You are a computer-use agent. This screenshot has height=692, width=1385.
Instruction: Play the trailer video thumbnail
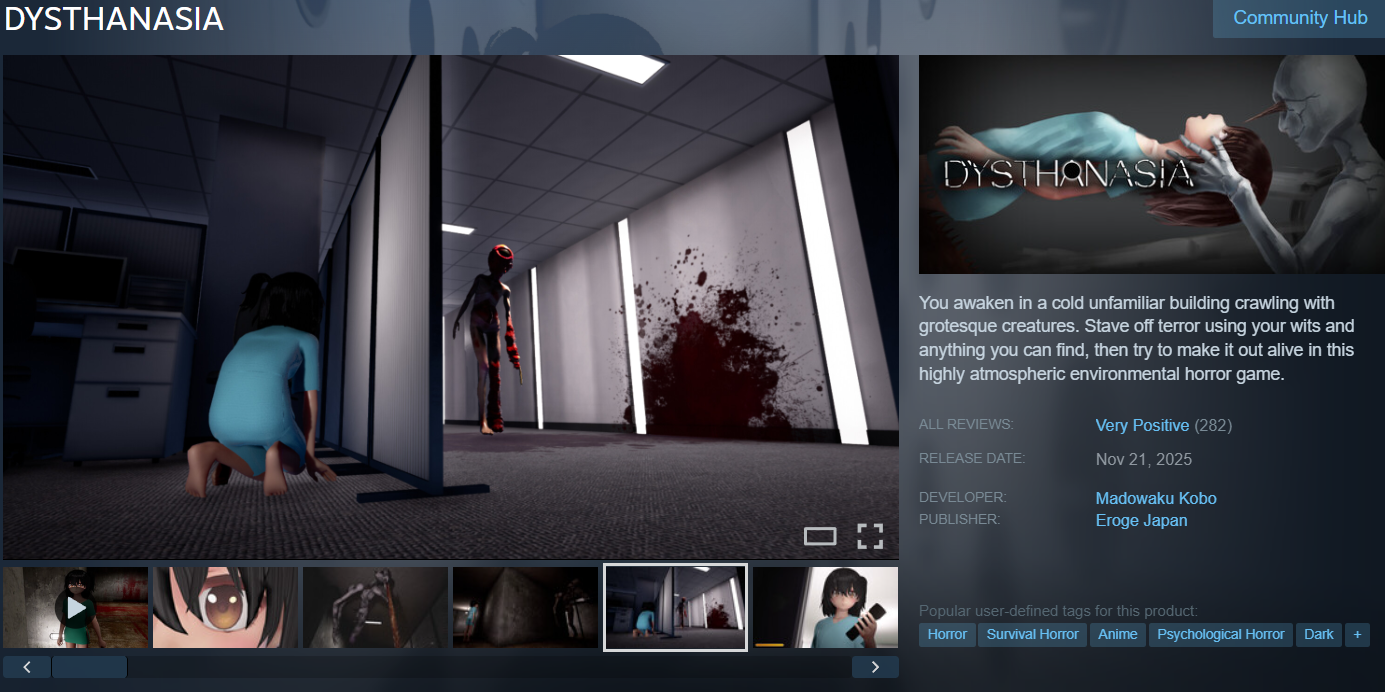[x=76, y=608]
